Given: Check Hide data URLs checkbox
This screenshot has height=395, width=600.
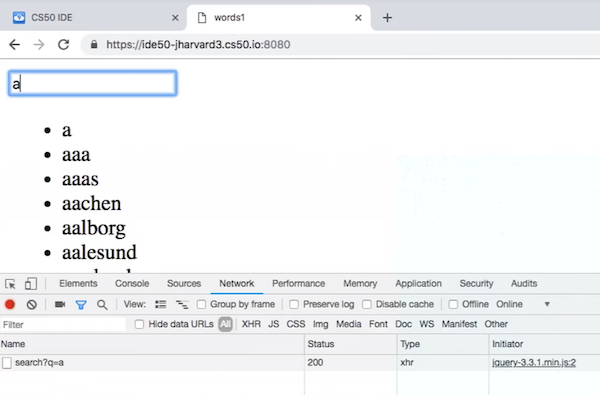Looking at the screenshot, I should (x=139, y=325).
